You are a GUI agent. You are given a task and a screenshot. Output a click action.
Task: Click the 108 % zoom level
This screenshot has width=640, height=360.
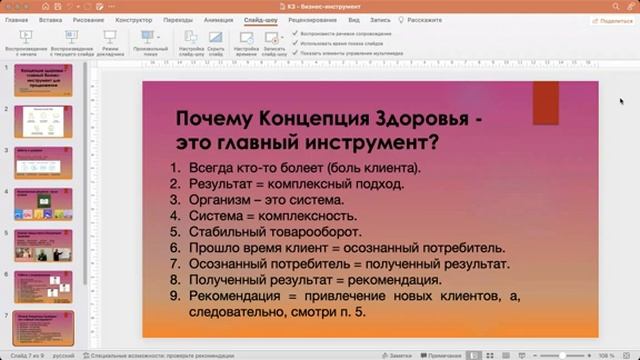coord(607,356)
